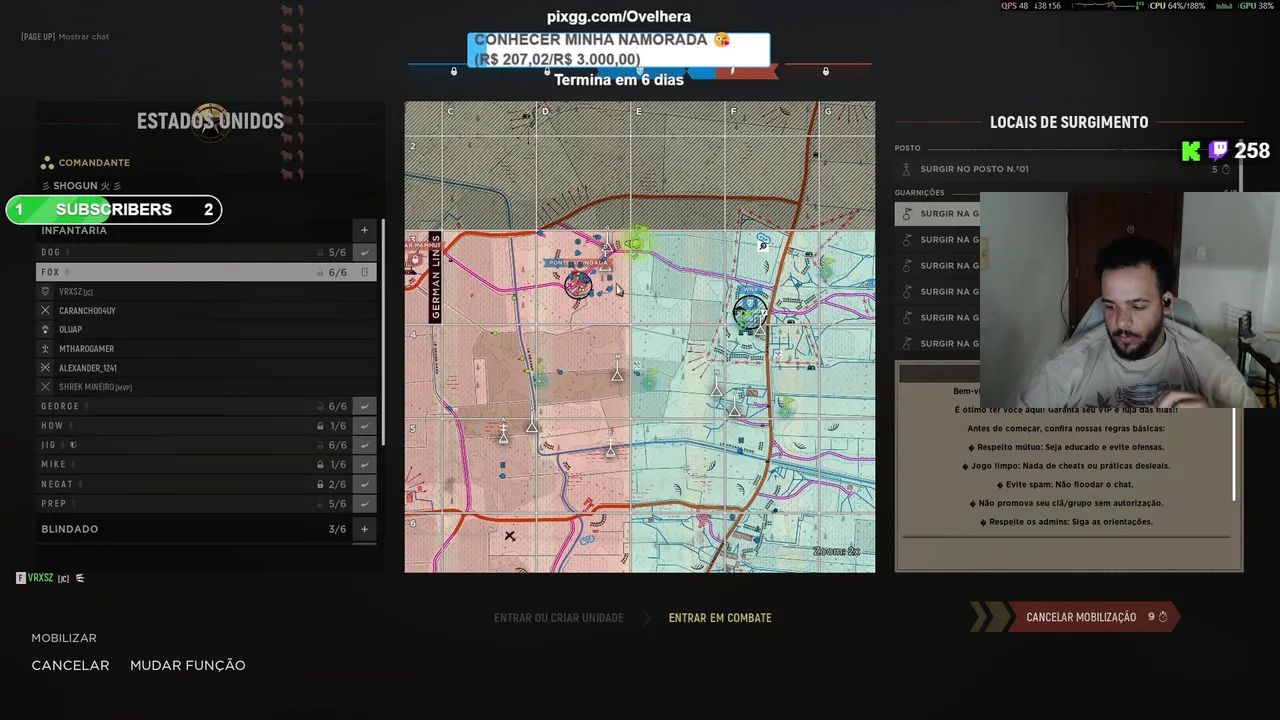Click the magnifier marker on the map

[763, 245]
